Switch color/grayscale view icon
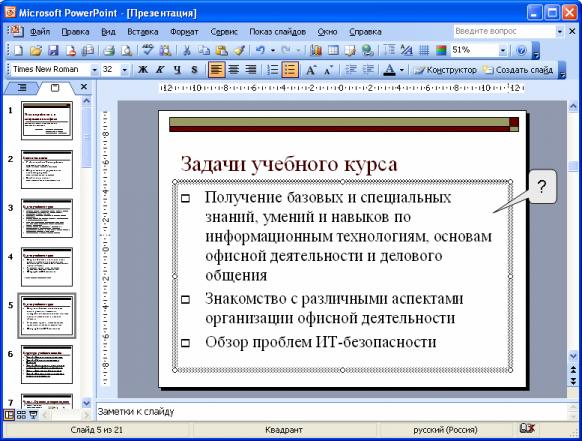The image size is (582, 441). pyautogui.click(x=441, y=50)
